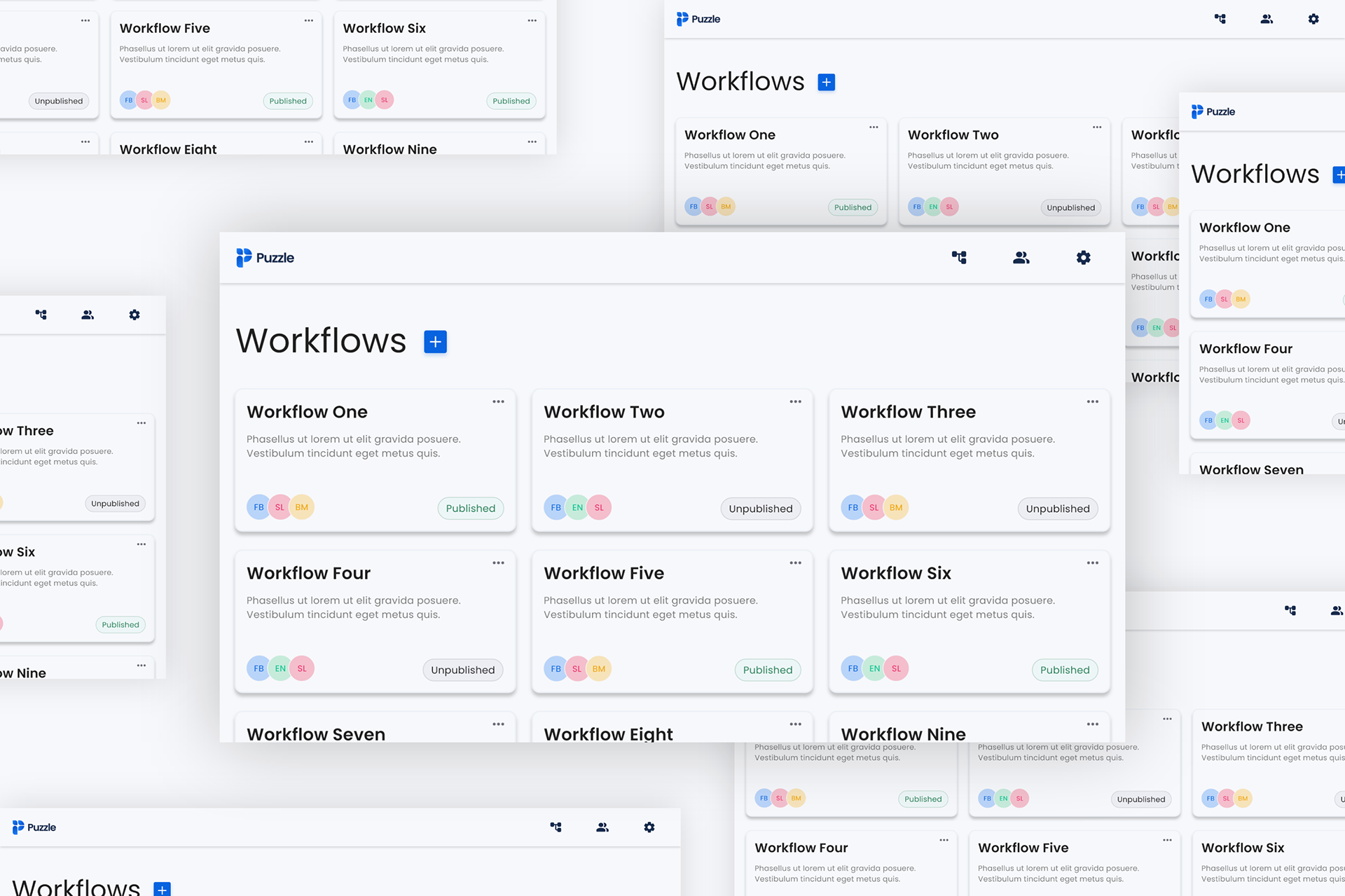Open three-dot menu on center large Workflow Three card
Image resolution: width=1345 pixels, height=896 pixels.
point(1092,401)
